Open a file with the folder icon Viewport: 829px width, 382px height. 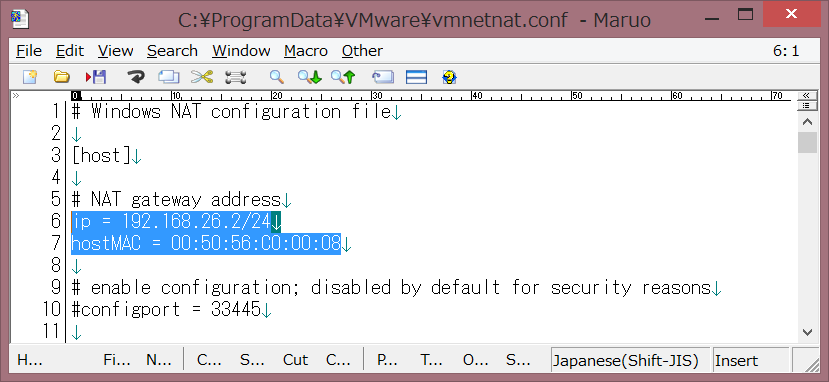point(62,77)
